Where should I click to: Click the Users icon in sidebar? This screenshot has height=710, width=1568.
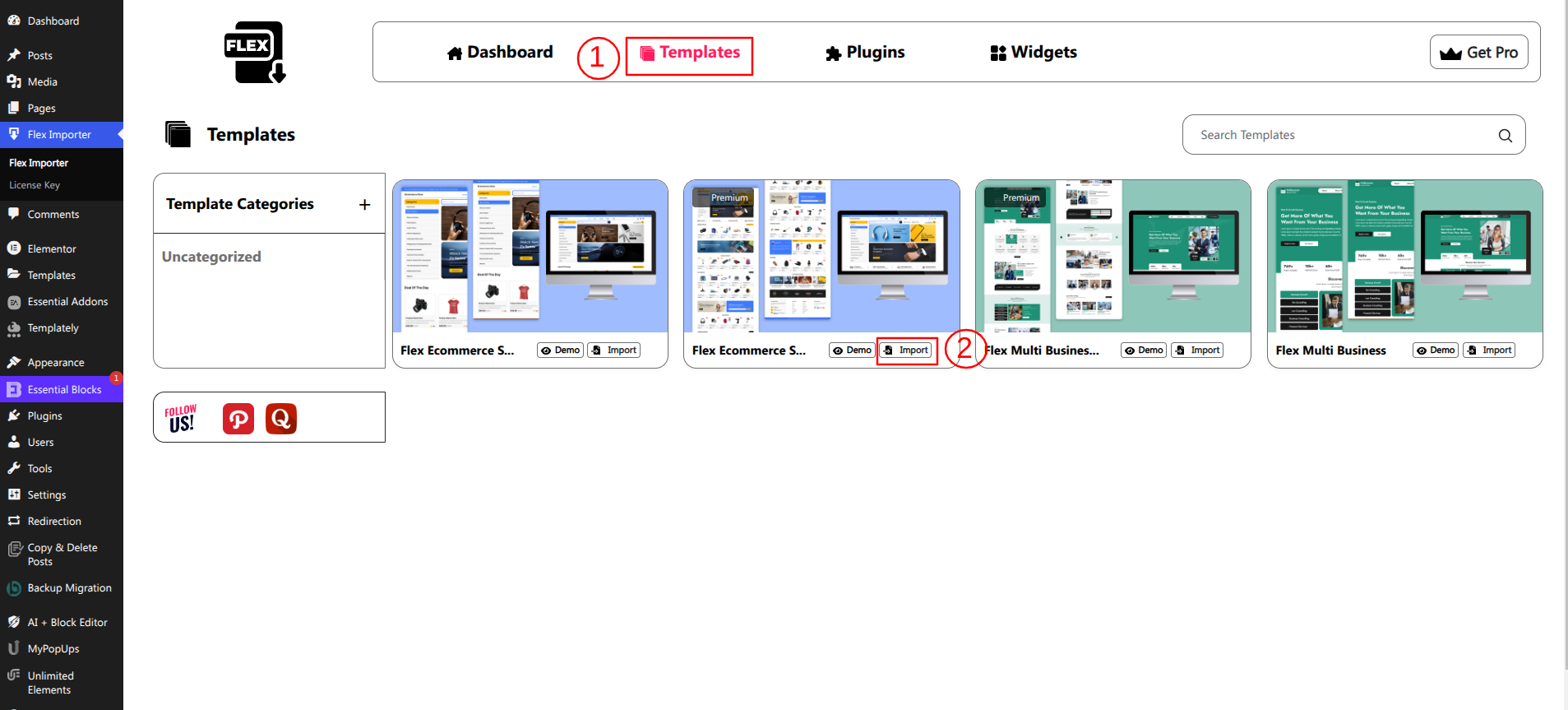[14, 442]
